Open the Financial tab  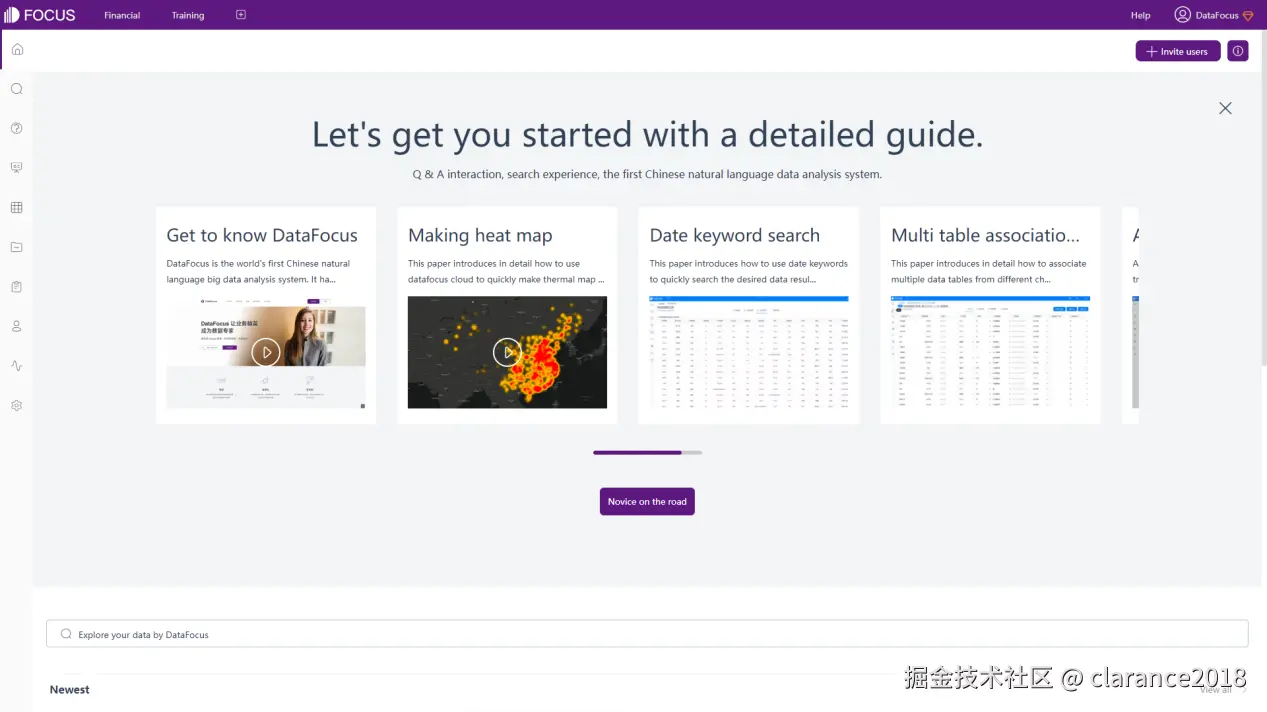122,16
